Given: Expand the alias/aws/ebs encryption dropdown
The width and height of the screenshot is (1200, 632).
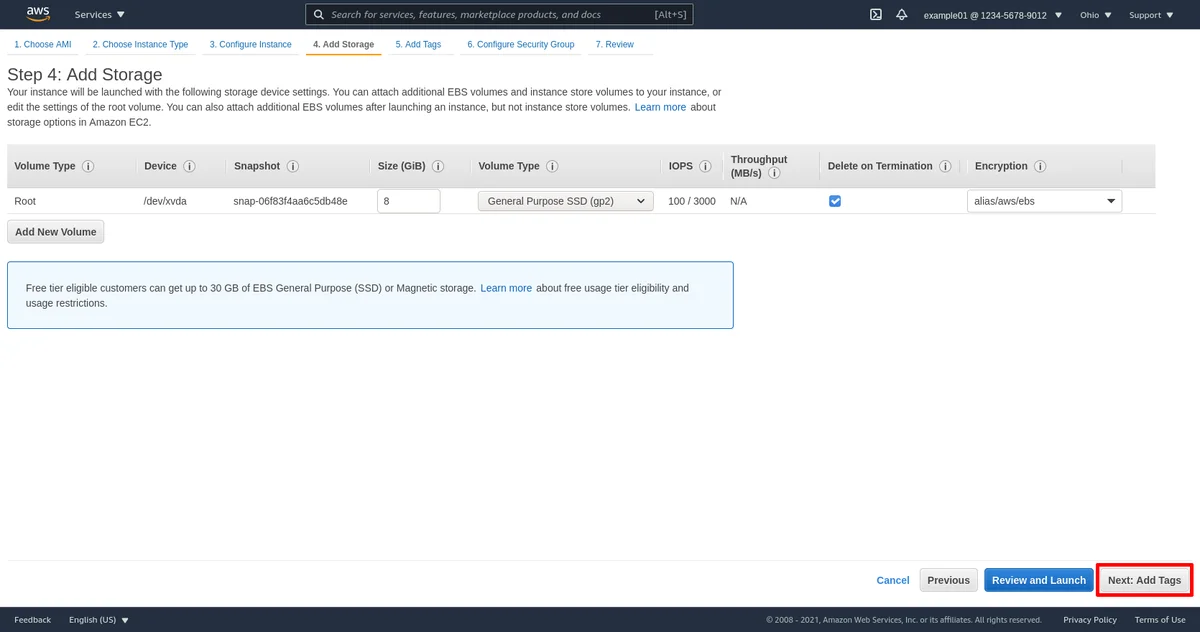Looking at the screenshot, I should click(x=1044, y=201).
